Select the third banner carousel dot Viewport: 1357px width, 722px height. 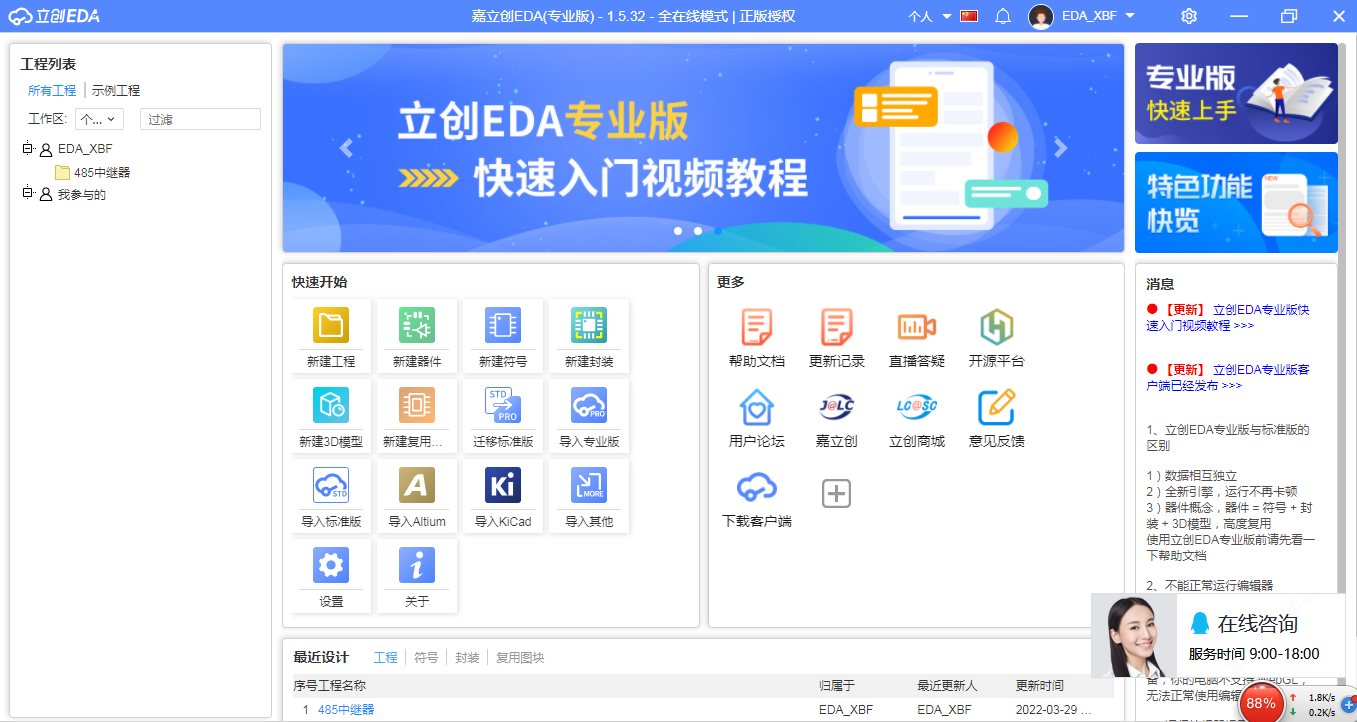718,231
